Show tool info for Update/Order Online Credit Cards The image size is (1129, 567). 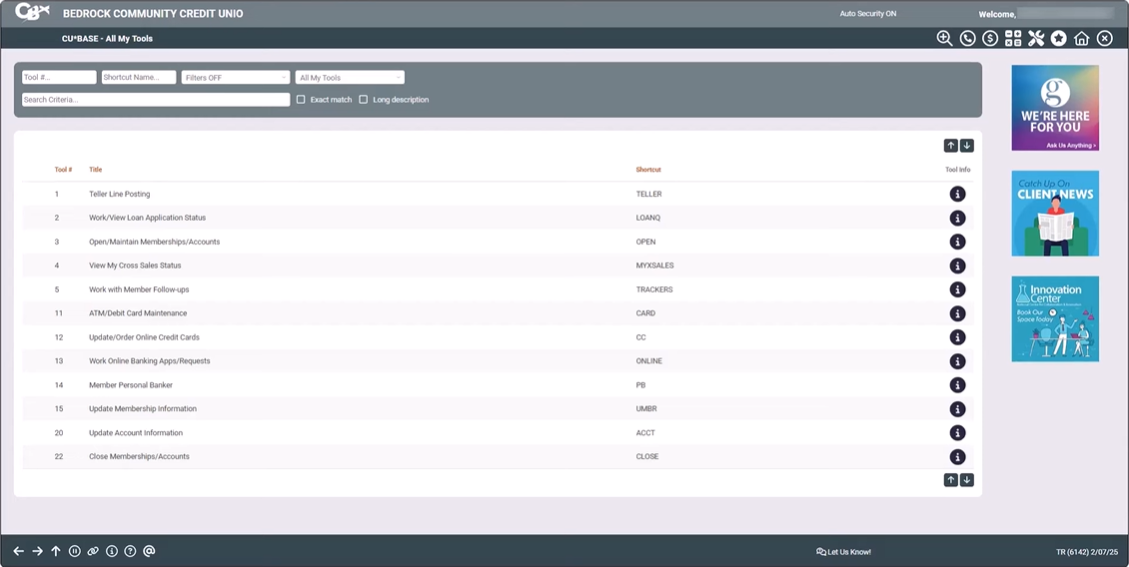click(957, 337)
